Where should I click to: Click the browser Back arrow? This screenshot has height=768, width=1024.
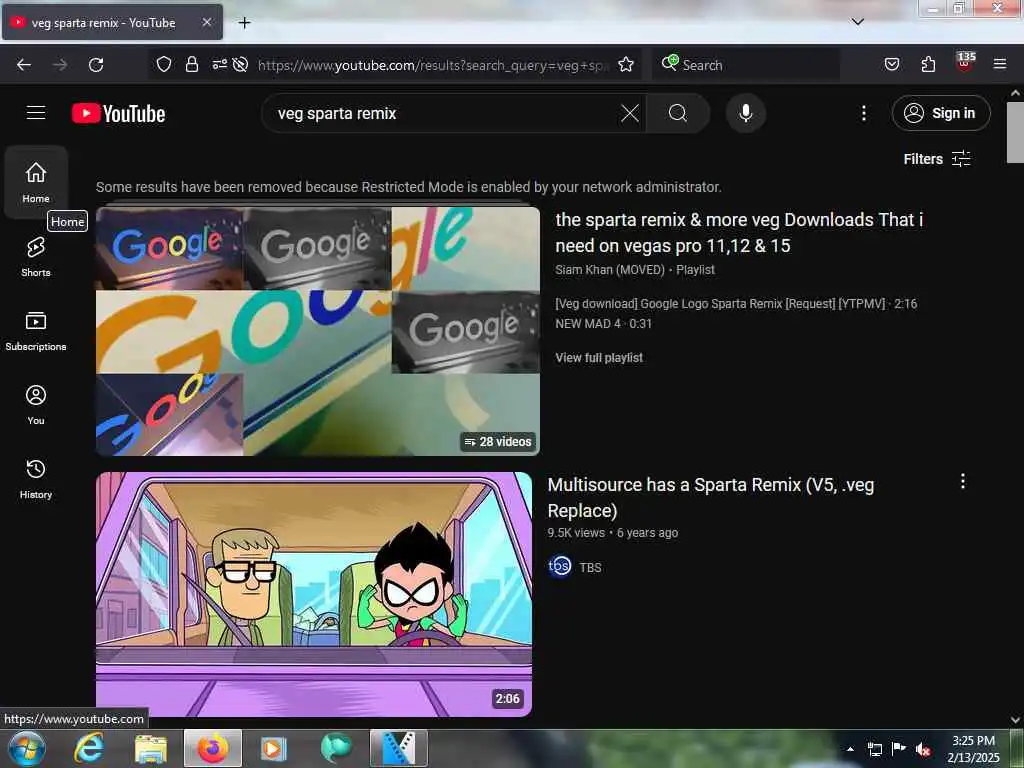point(24,65)
